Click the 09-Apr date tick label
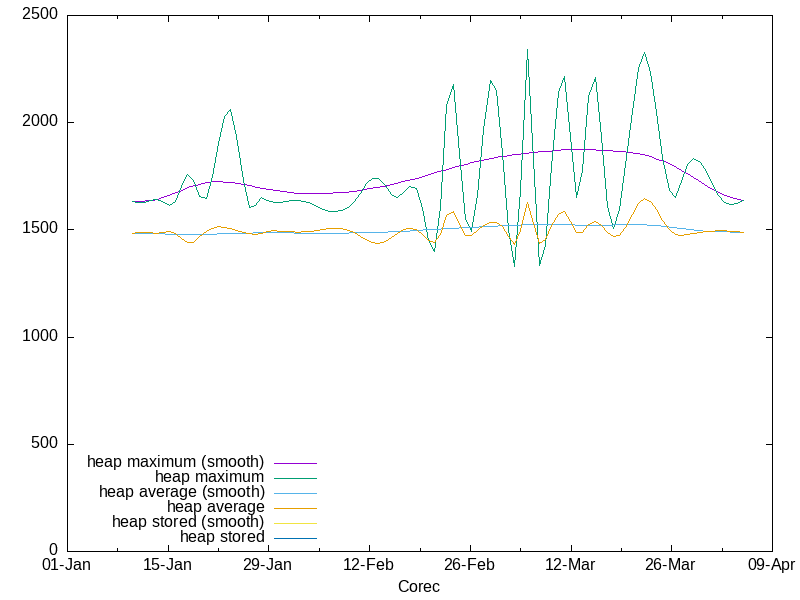The width and height of the screenshot is (800, 600). 771,565
